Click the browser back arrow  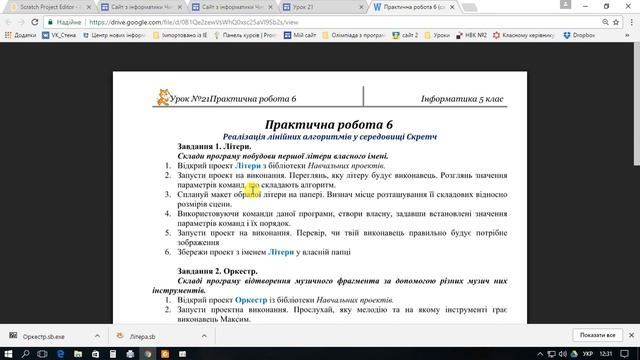9,22
